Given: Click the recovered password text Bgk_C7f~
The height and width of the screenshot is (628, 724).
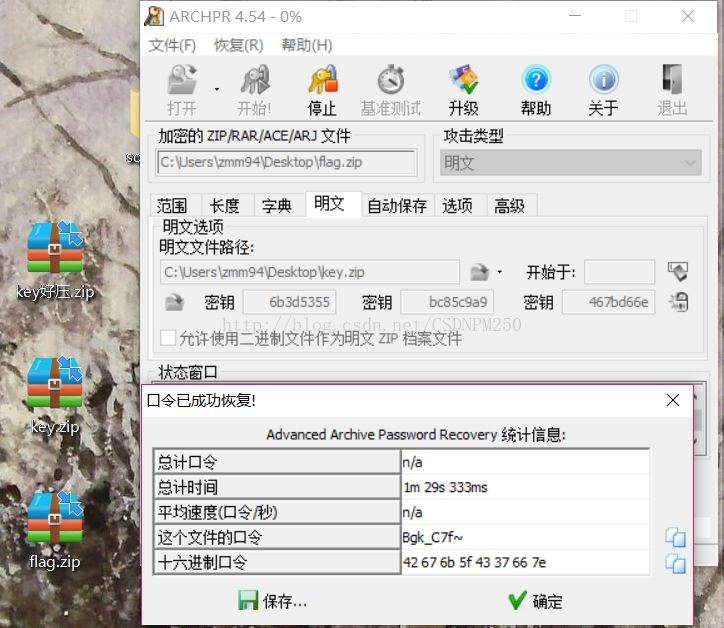Looking at the screenshot, I should [x=432, y=537].
